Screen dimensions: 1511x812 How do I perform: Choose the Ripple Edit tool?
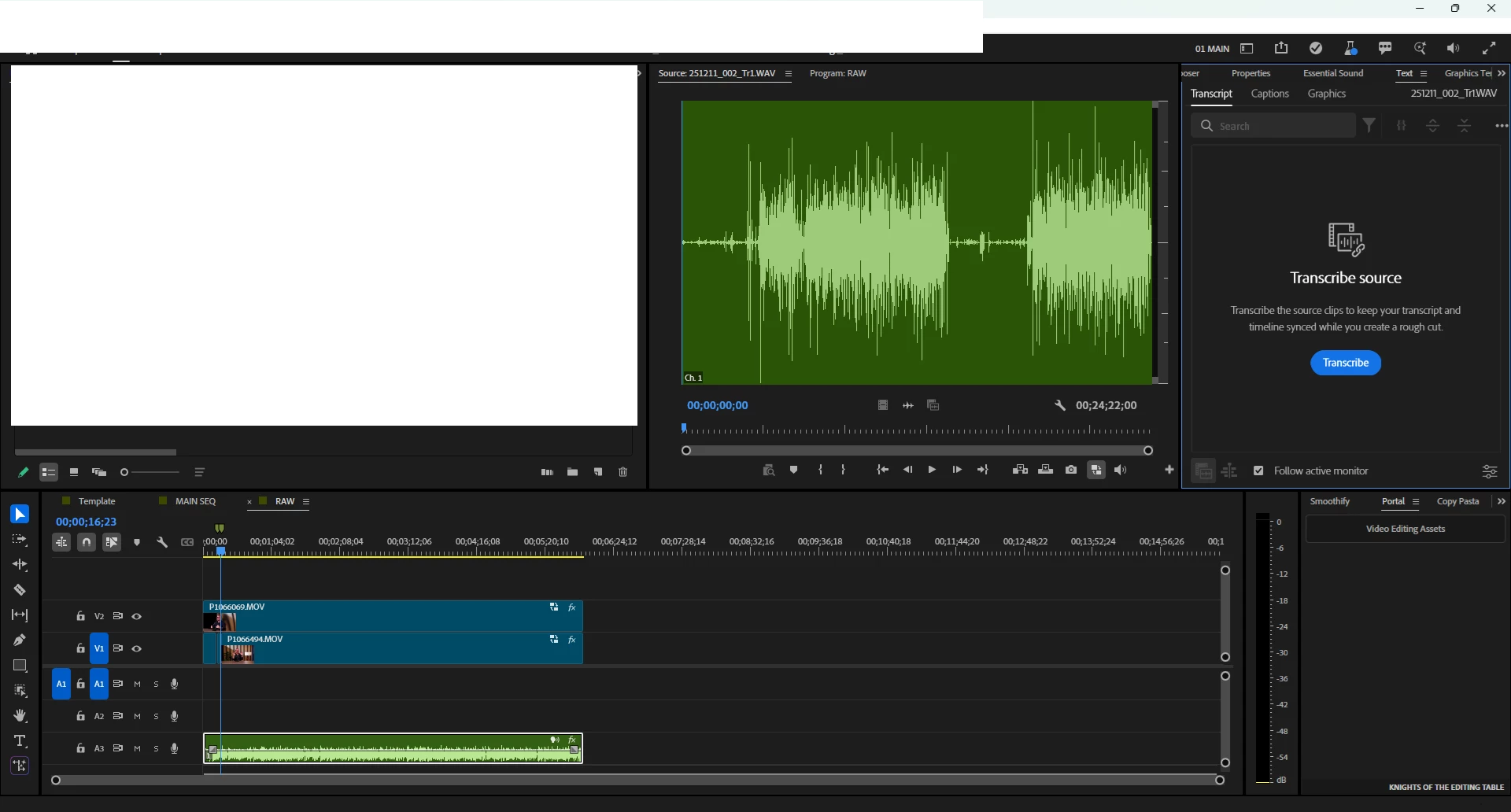20,565
